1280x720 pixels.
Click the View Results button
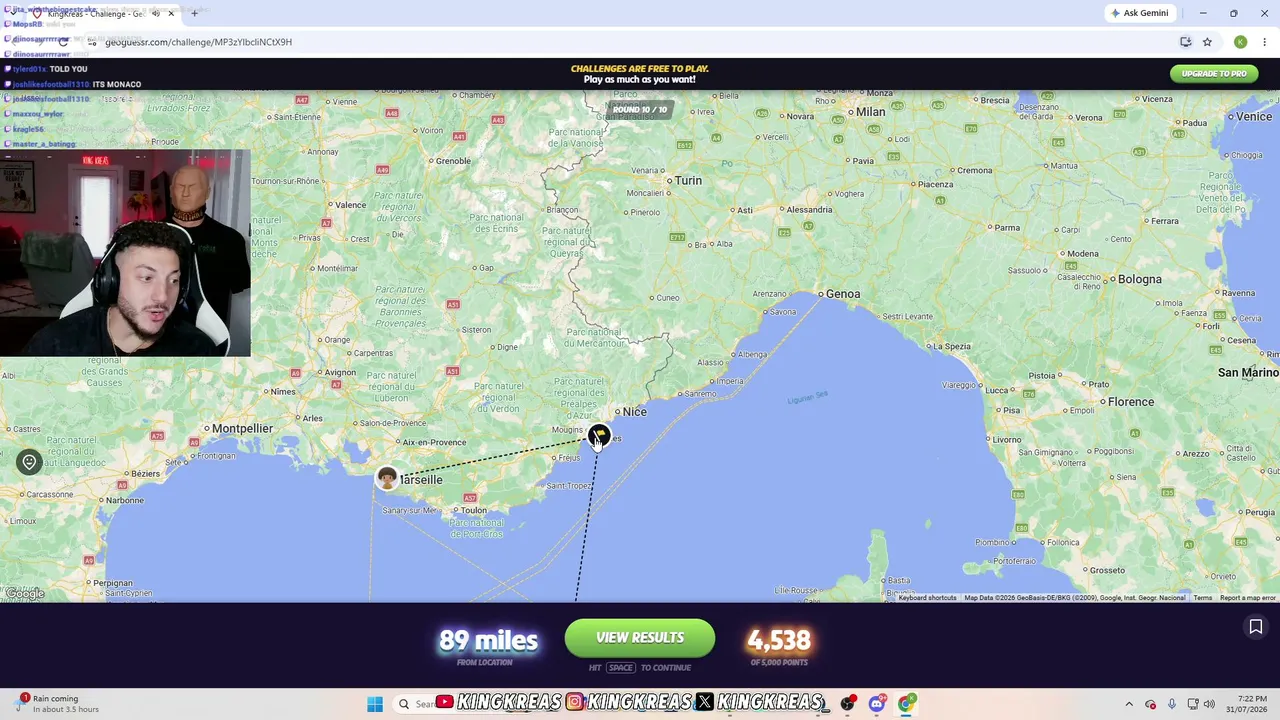pyautogui.click(x=640, y=638)
